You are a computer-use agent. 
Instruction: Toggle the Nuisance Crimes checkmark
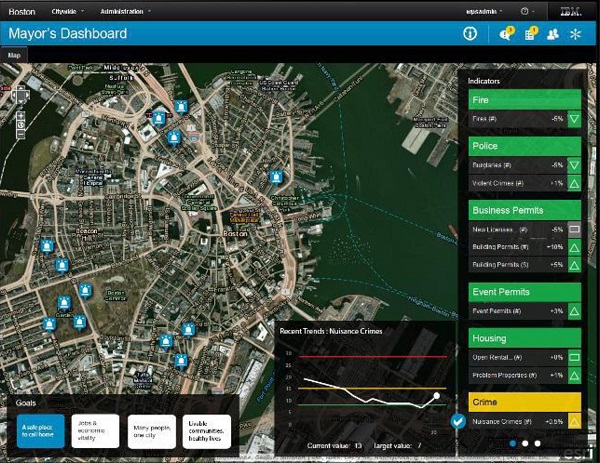pyautogui.click(x=457, y=421)
